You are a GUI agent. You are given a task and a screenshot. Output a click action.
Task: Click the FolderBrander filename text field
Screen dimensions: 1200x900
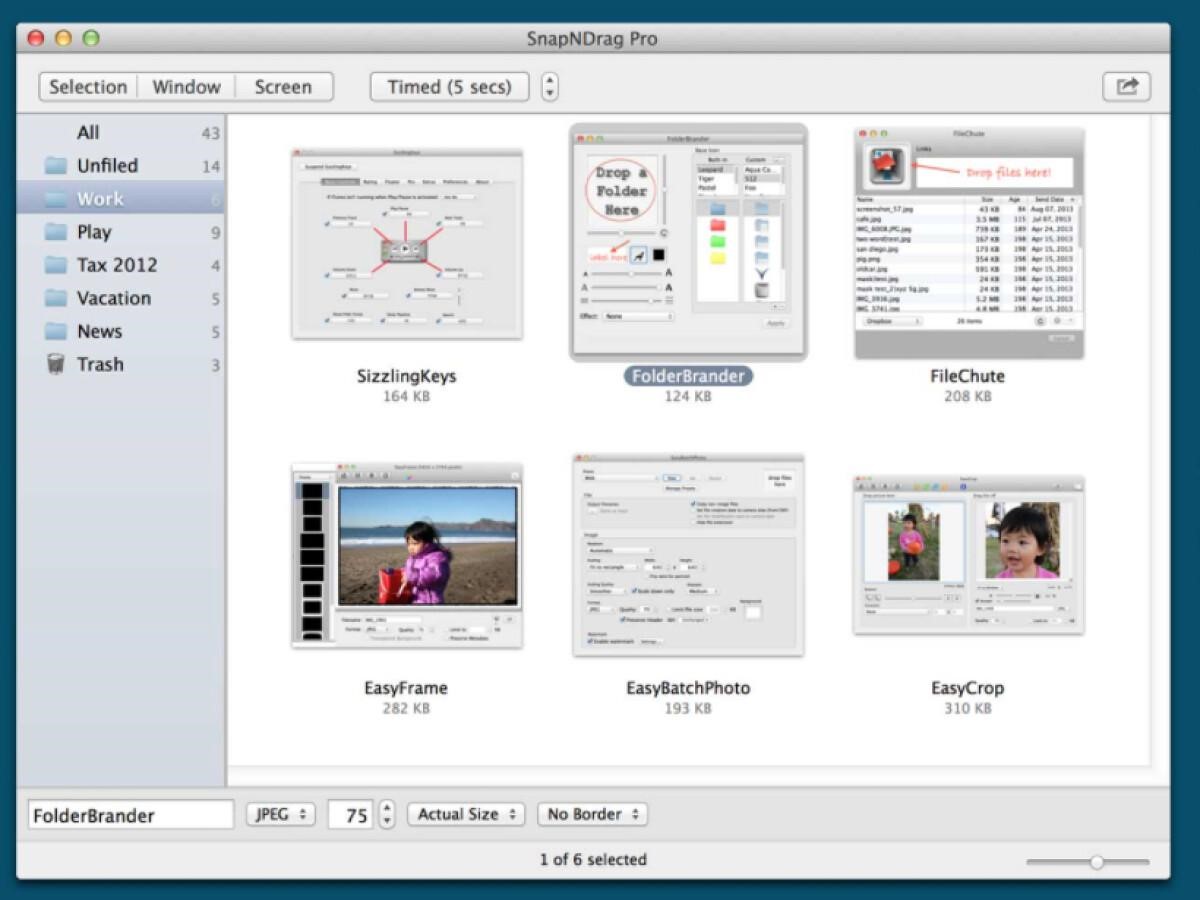pos(131,815)
